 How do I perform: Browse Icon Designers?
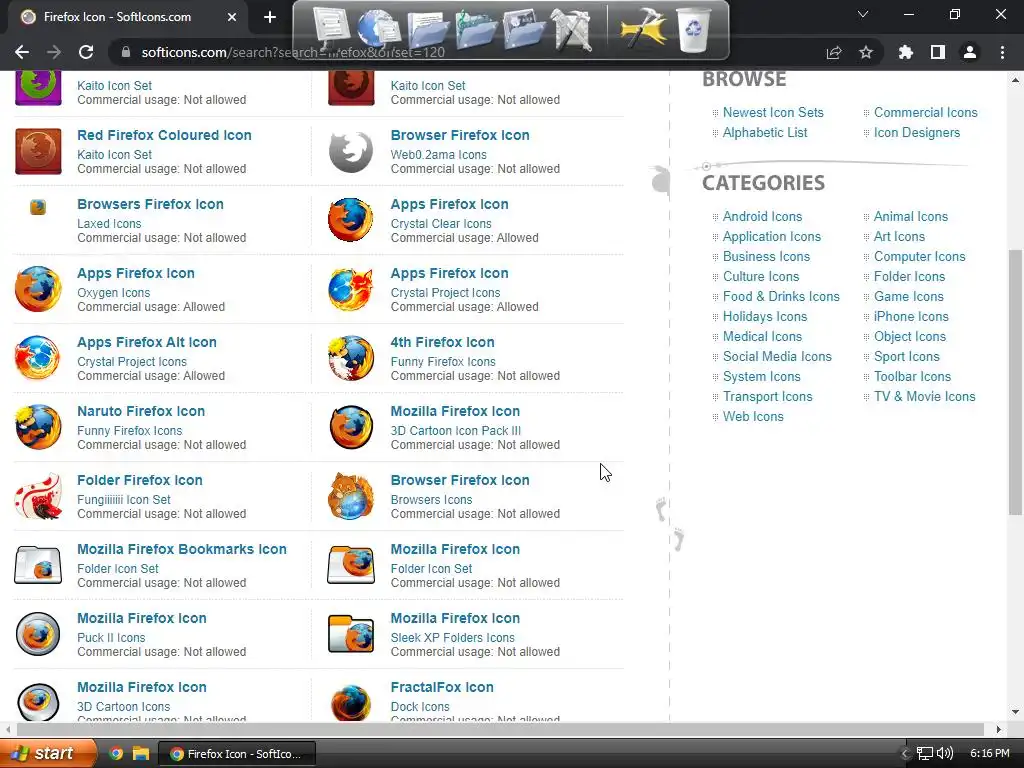coord(917,133)
